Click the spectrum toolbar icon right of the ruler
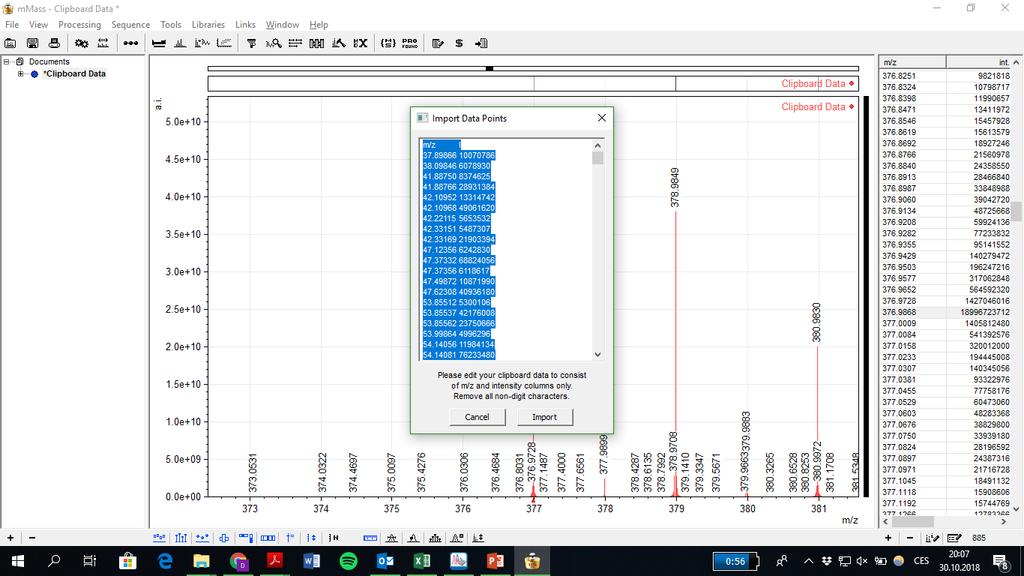Image resolution: width=1024 pixels, height=576 pixels. pos(391,537)
